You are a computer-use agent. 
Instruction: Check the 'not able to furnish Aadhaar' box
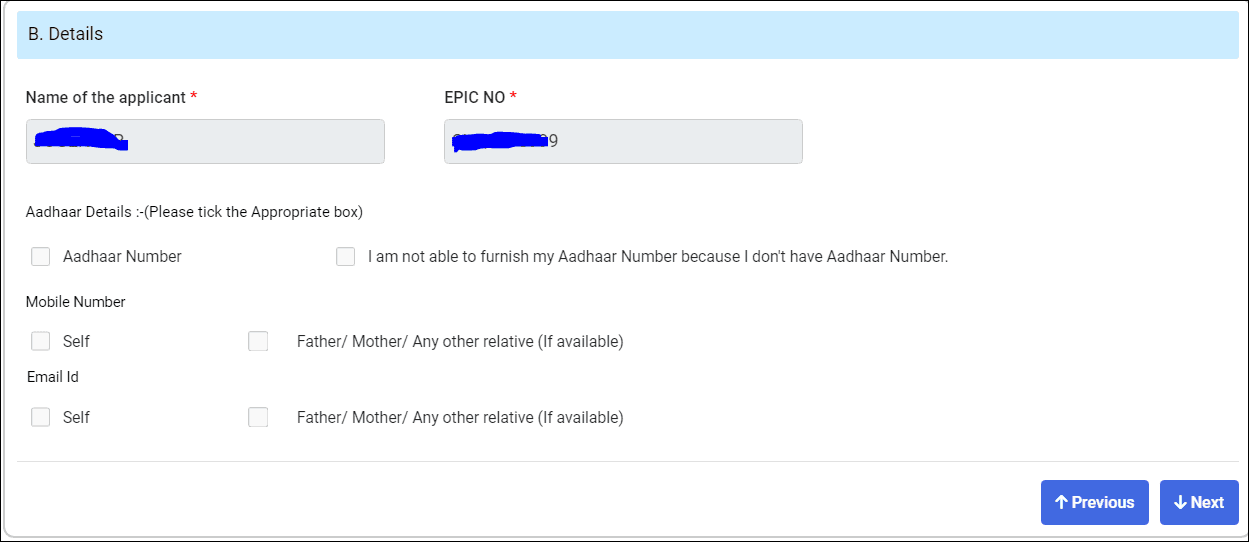tap(346, 257)
